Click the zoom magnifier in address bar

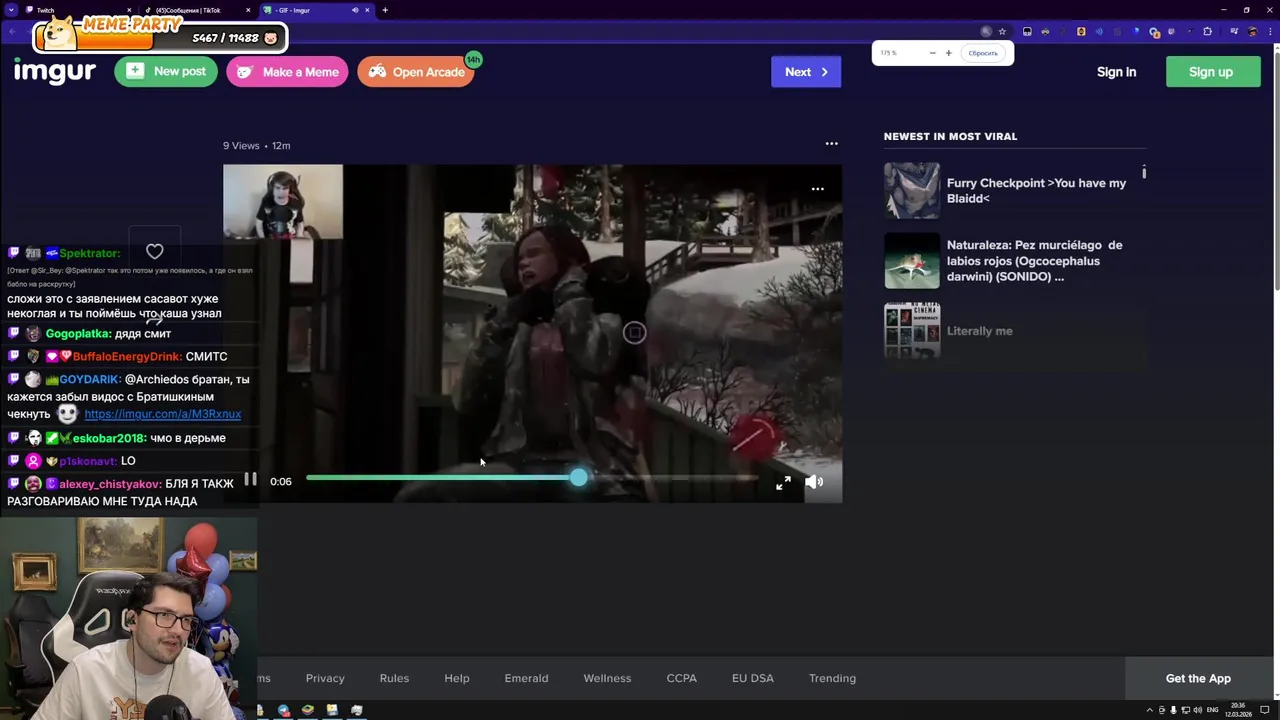pos(986,32)
